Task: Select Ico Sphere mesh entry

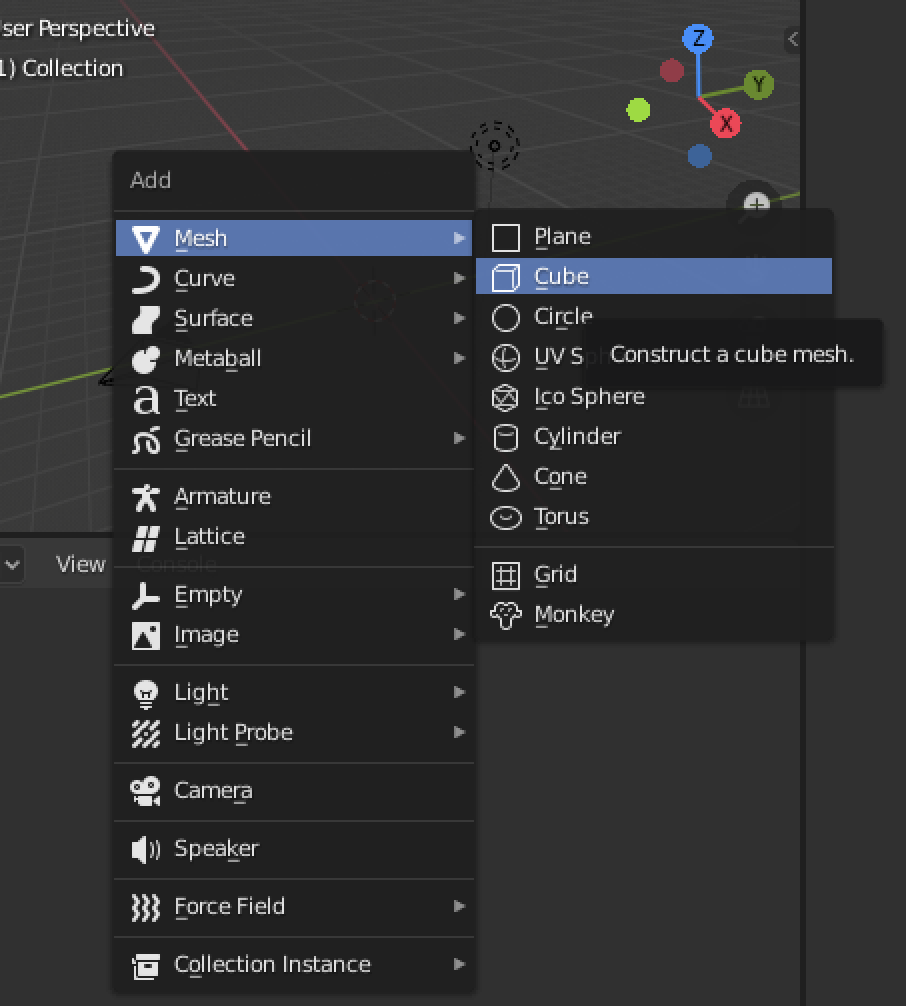Action: click(x=654, y=396)
